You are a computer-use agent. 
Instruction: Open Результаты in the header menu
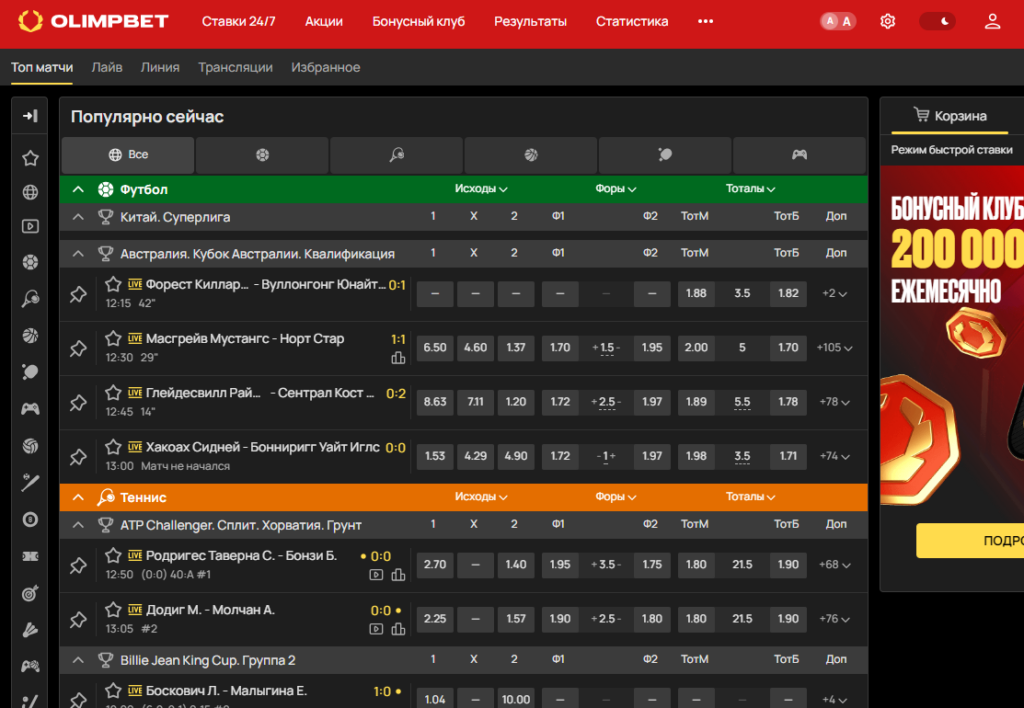530,22
